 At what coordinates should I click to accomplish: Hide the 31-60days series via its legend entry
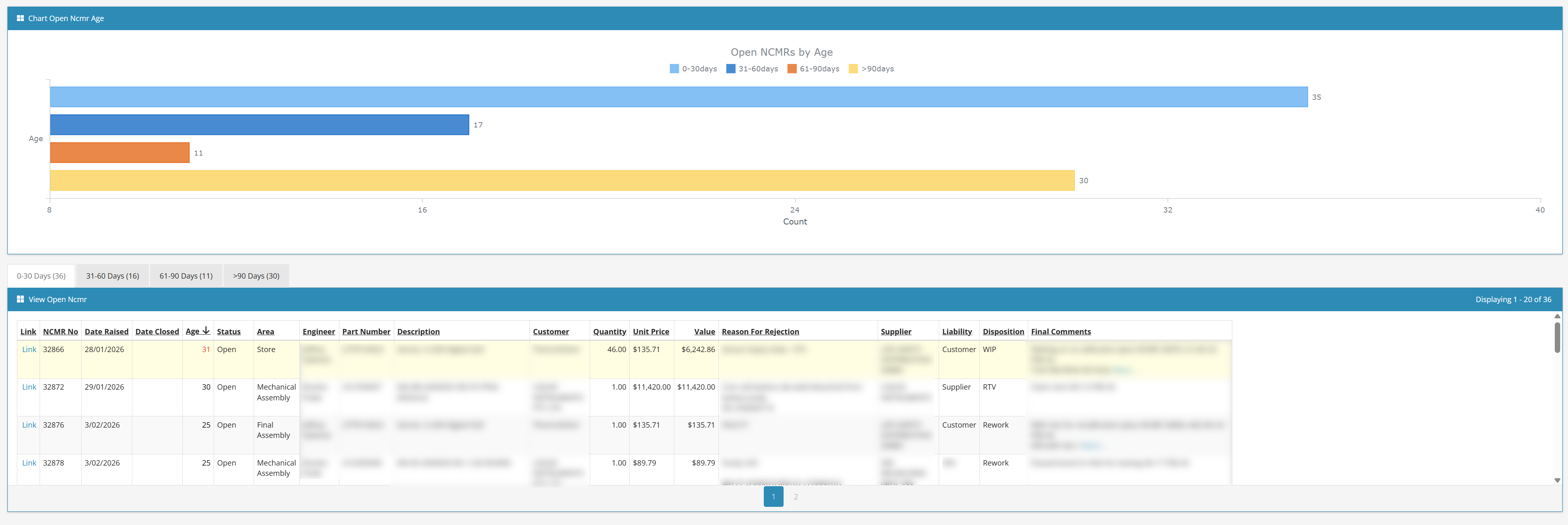[x=753, y=68]
